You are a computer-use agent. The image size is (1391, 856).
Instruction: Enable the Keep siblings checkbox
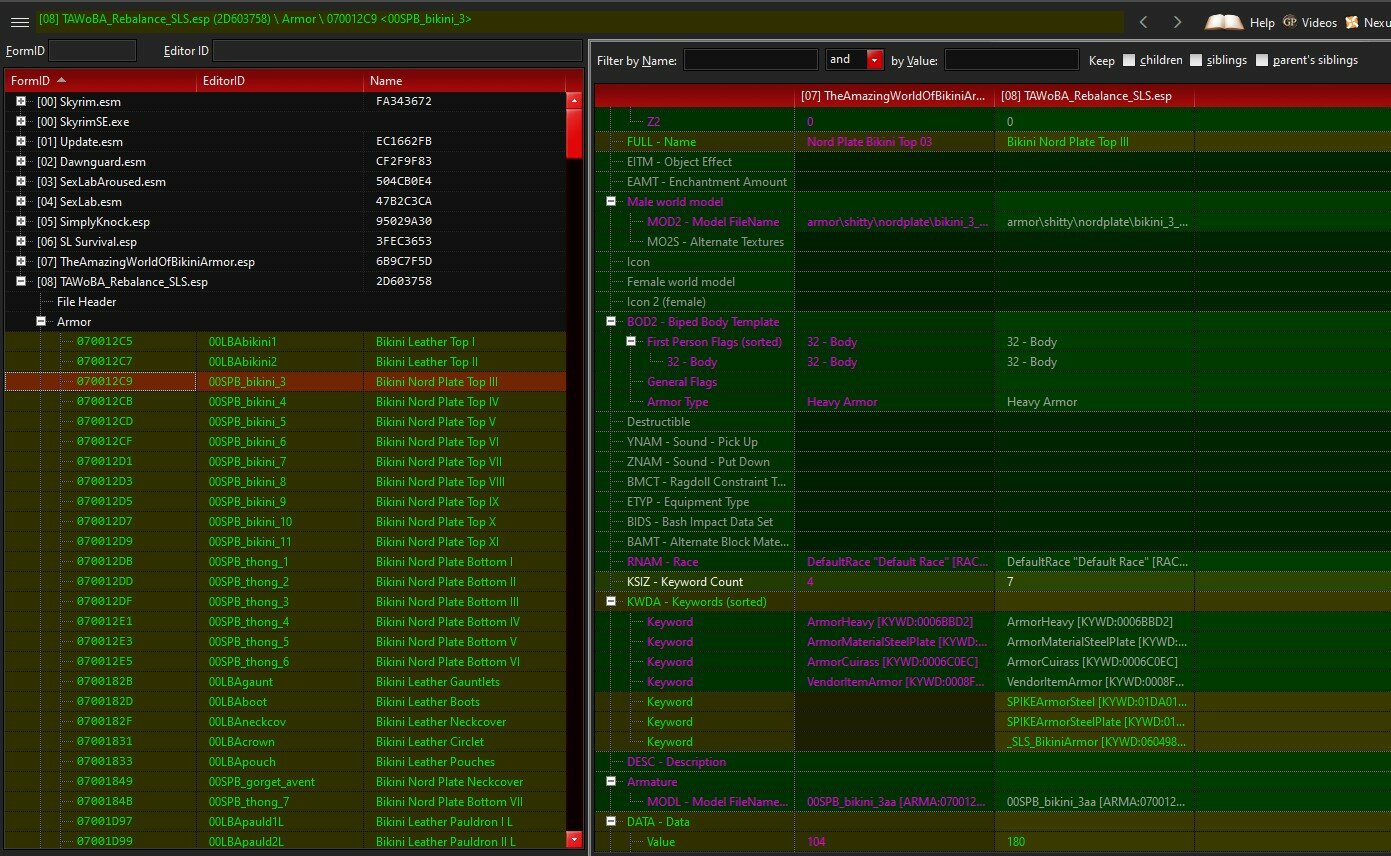(1196, 60)
